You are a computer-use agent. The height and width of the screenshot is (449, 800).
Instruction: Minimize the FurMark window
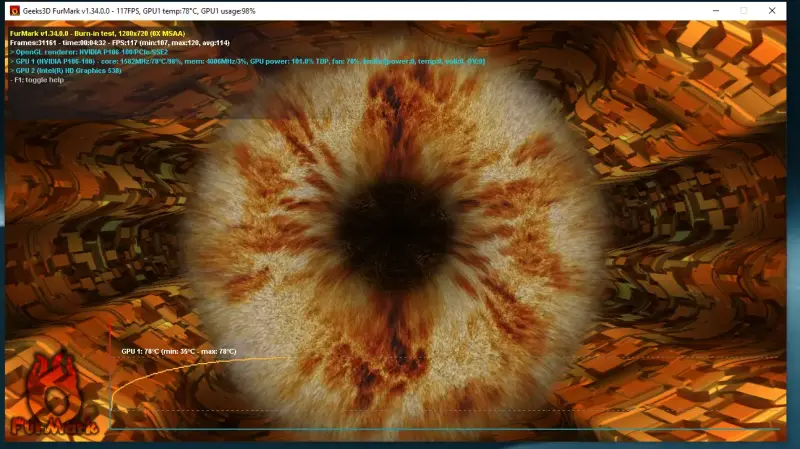tap(716, 11)
